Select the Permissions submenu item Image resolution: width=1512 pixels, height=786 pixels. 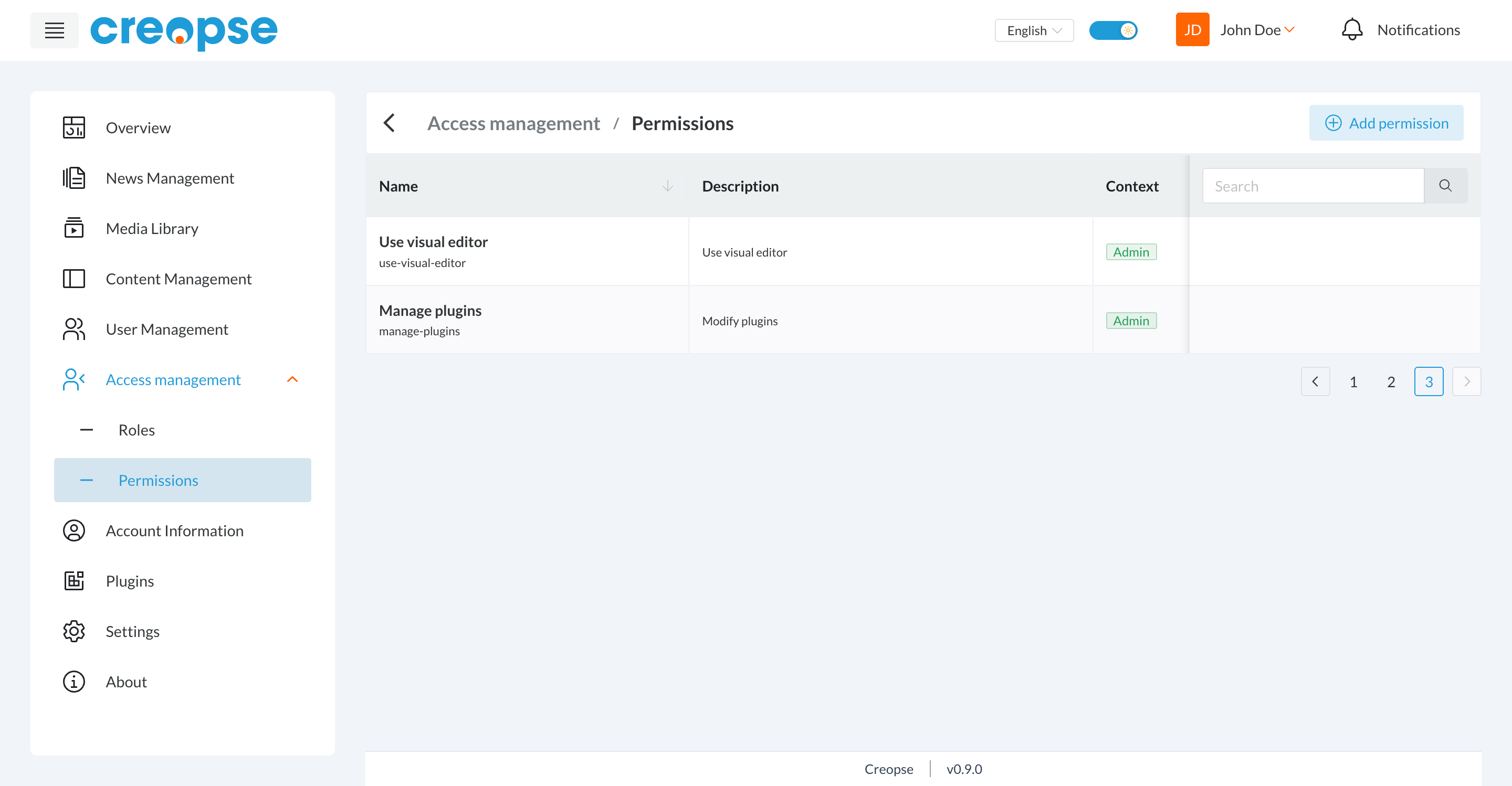(183, 481)
